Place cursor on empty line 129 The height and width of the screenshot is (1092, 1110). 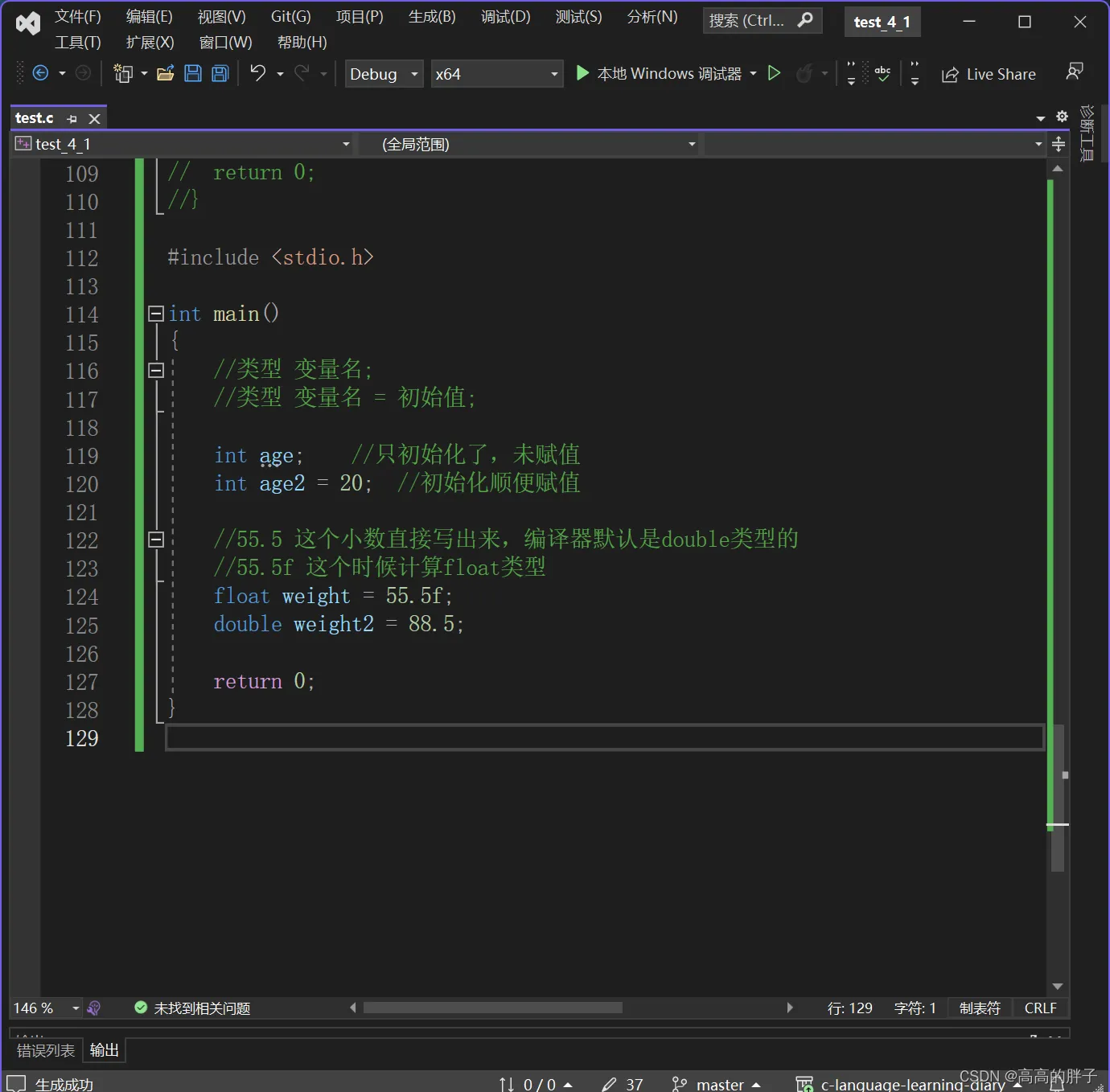click(x=605, y=737)
